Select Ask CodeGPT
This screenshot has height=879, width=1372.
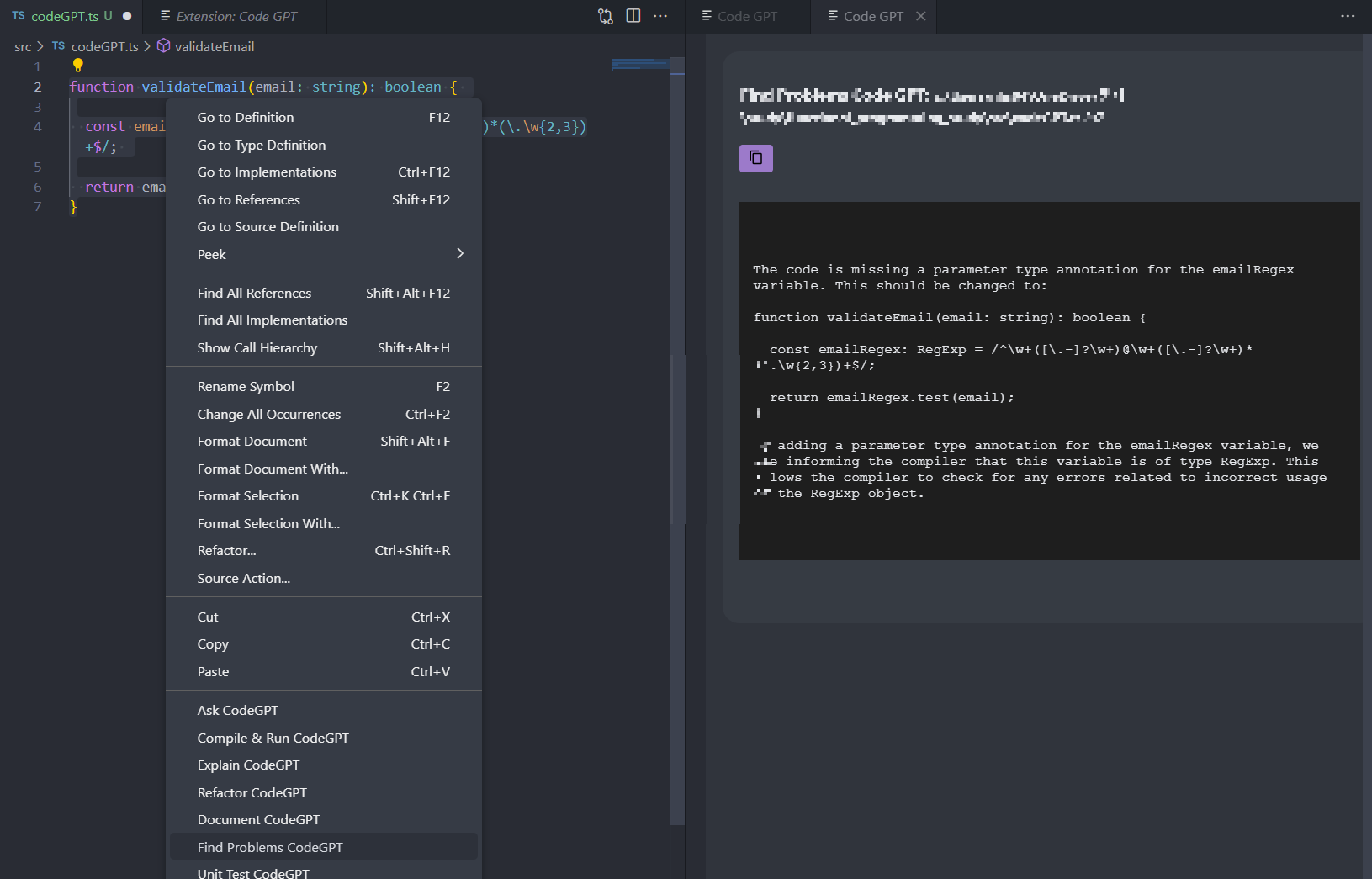324,711
